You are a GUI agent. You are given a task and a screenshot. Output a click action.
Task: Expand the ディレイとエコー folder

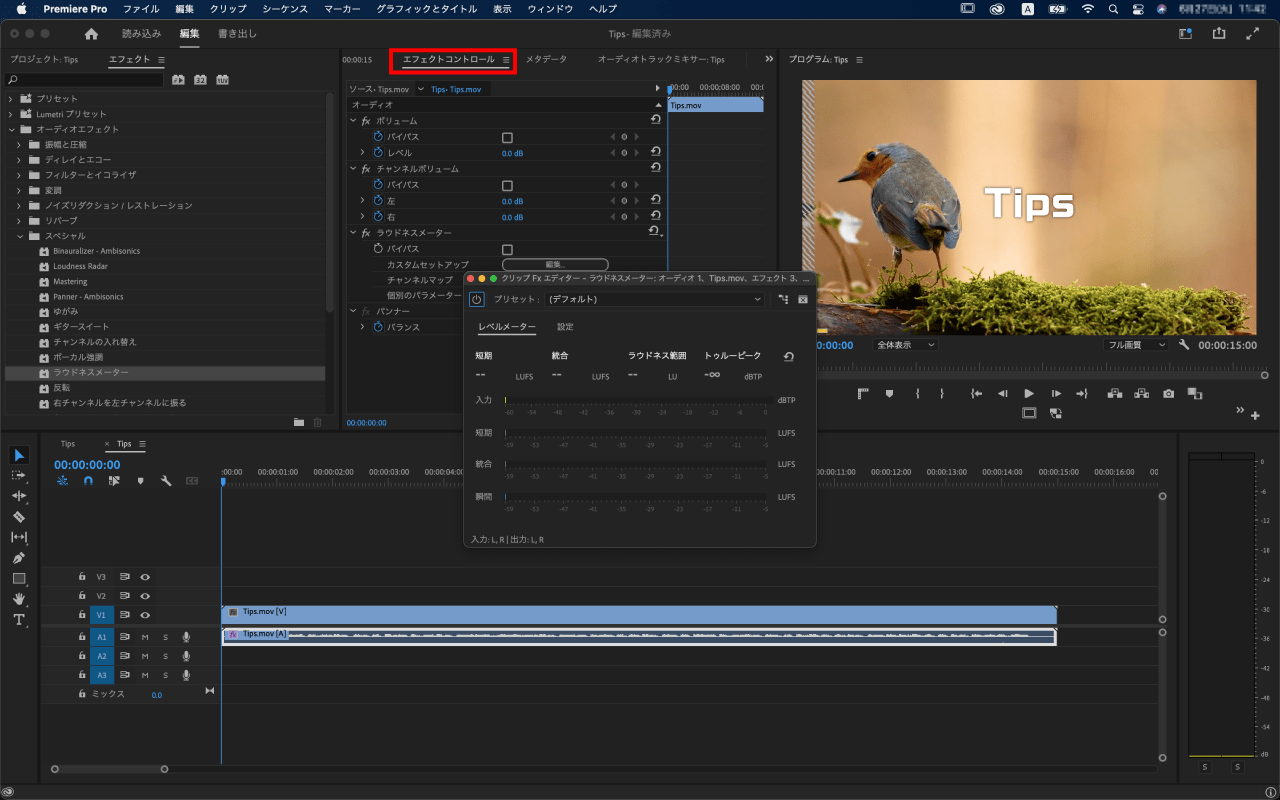pyautogui.click(x=19, y=160)
